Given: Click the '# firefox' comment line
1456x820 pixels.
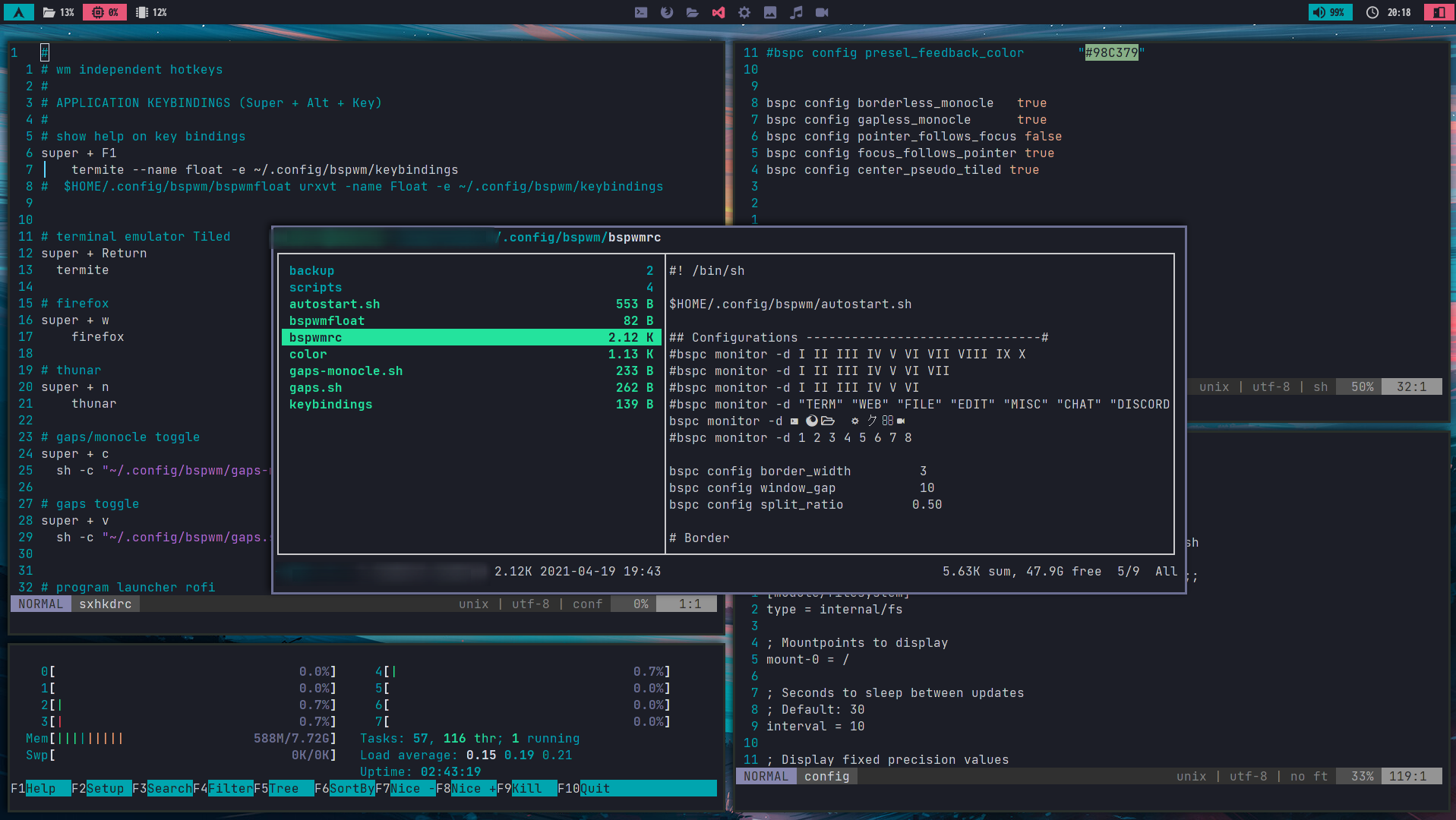Looking at the screenshot, I should point(75,304).
